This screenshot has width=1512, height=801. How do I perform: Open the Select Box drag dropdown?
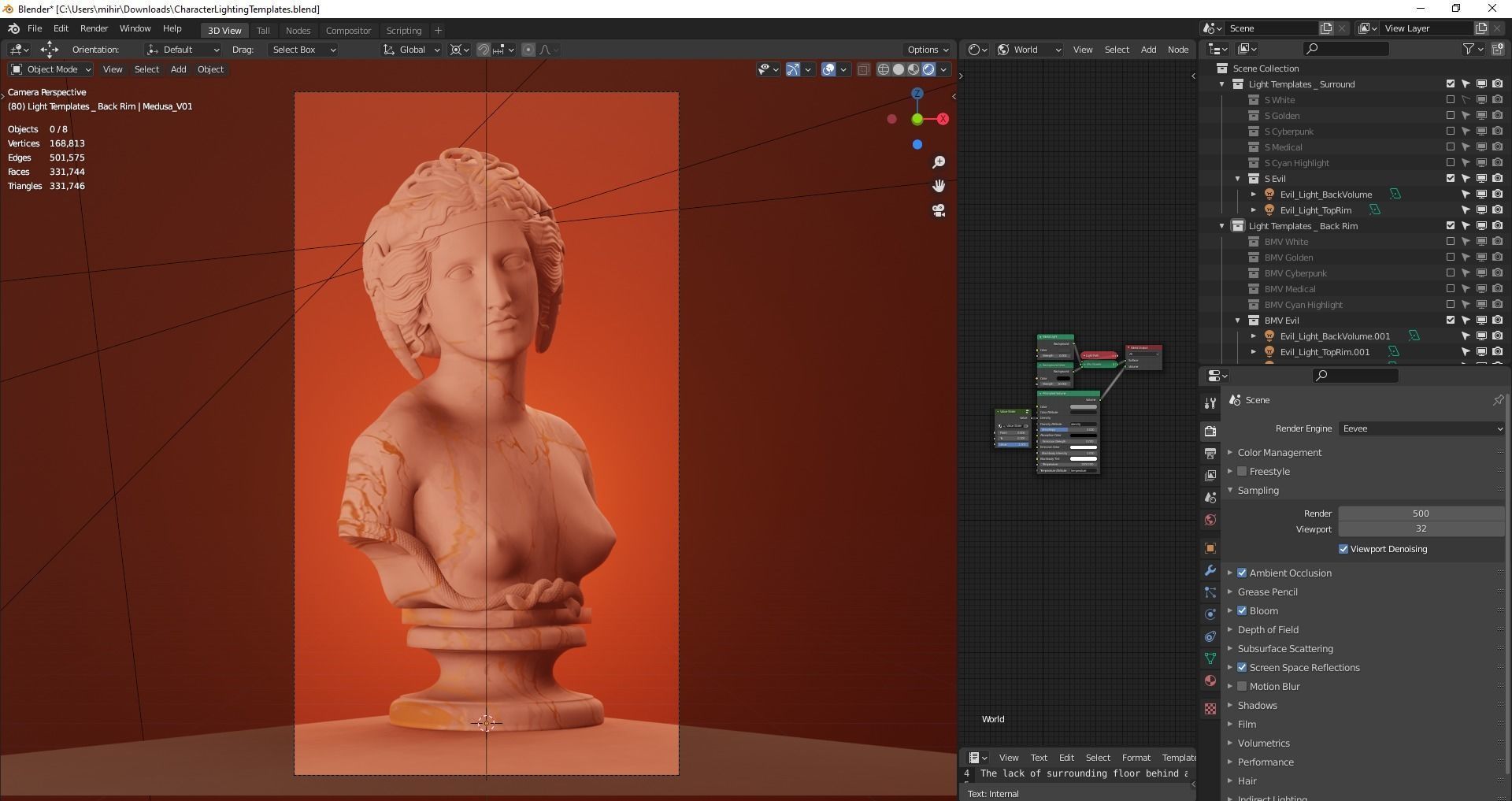point(303,50)
